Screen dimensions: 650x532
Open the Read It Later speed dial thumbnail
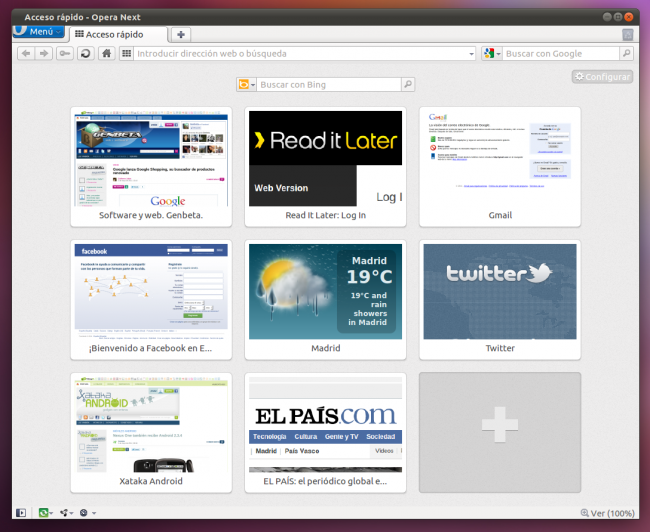pyautogui.click(x=325, y=158)
